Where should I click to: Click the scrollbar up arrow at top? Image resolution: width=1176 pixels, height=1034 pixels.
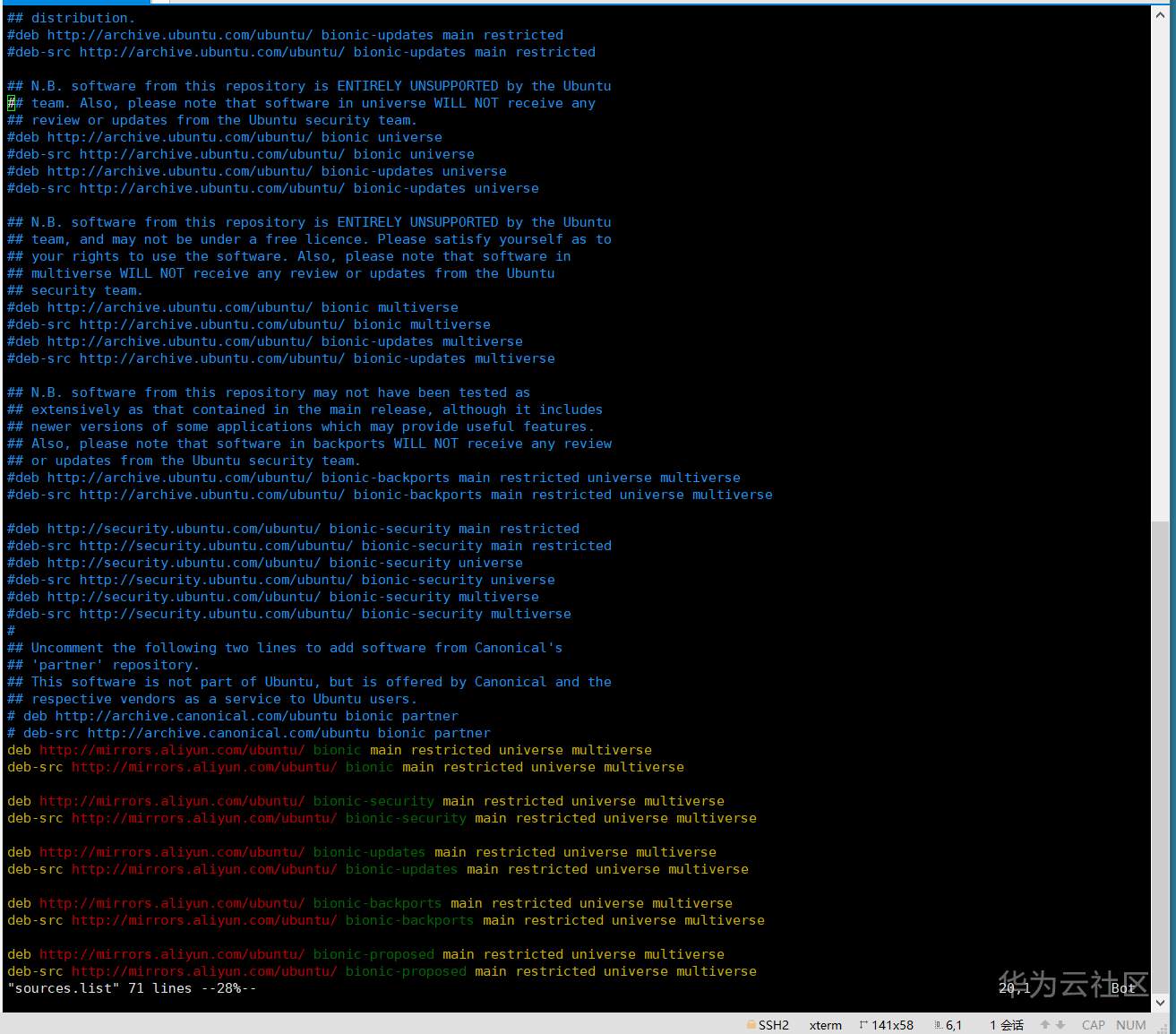pos(1161,16)
